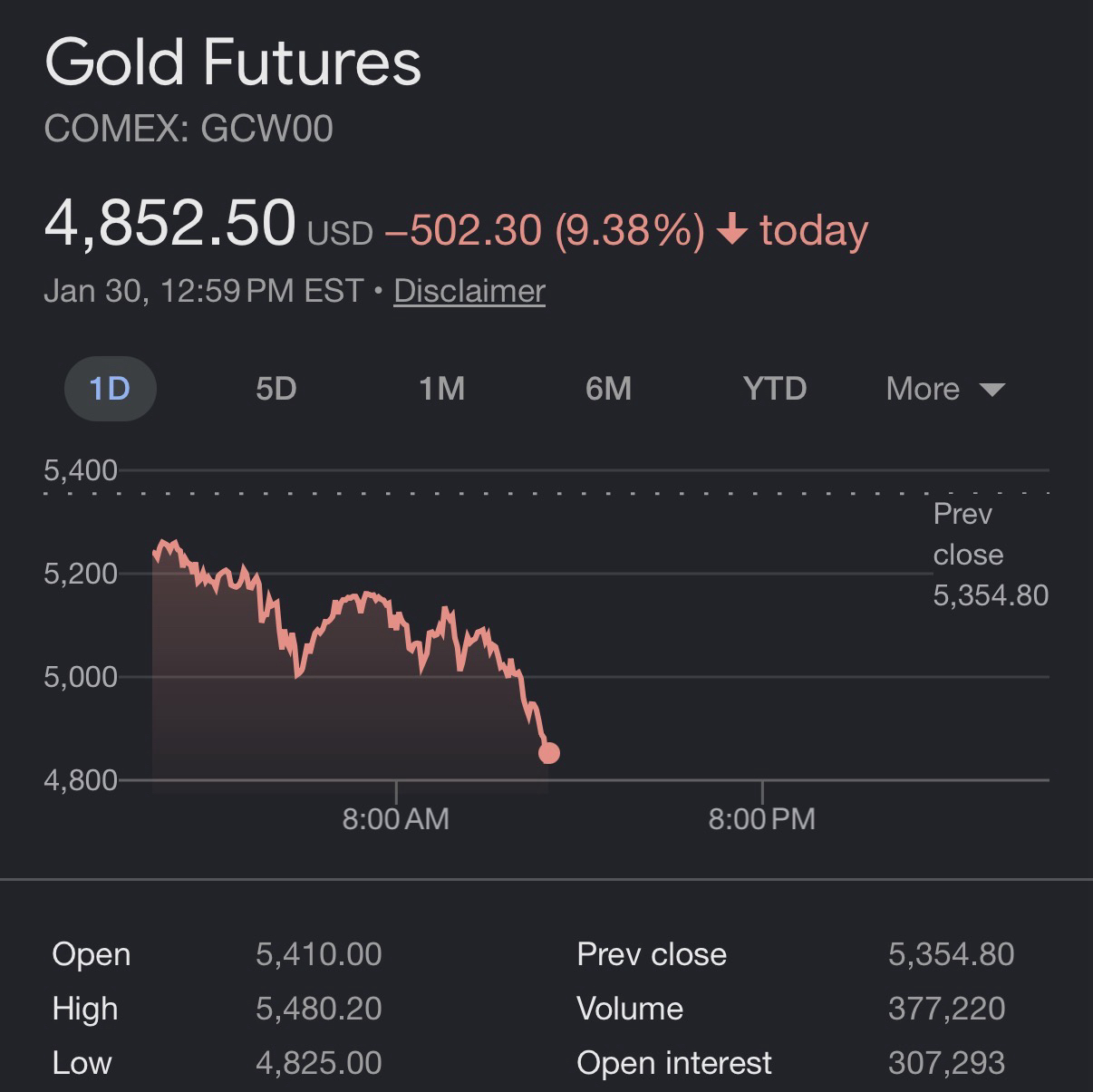The image size is (1093, 1092).
Task: Open the Disclaimer link
Action: coord(469,291)
